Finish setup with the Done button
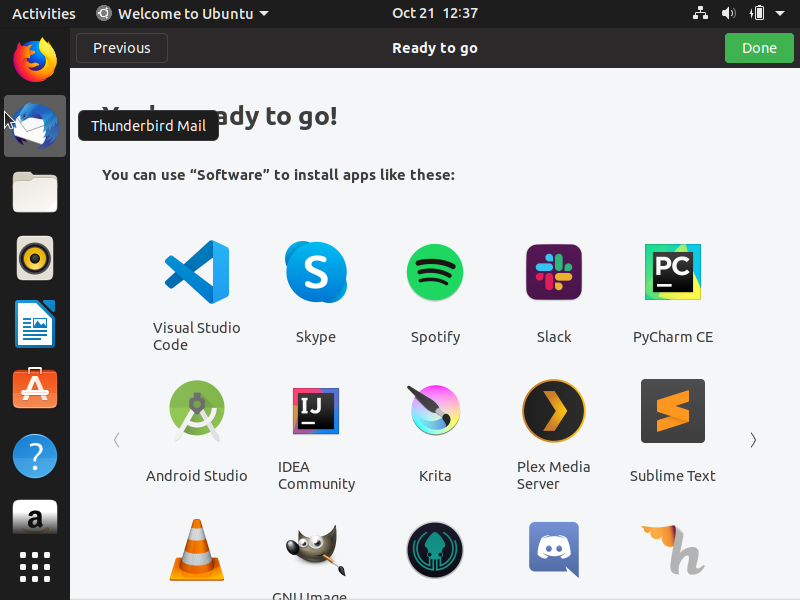800x600 pixels. pos(759,48)
